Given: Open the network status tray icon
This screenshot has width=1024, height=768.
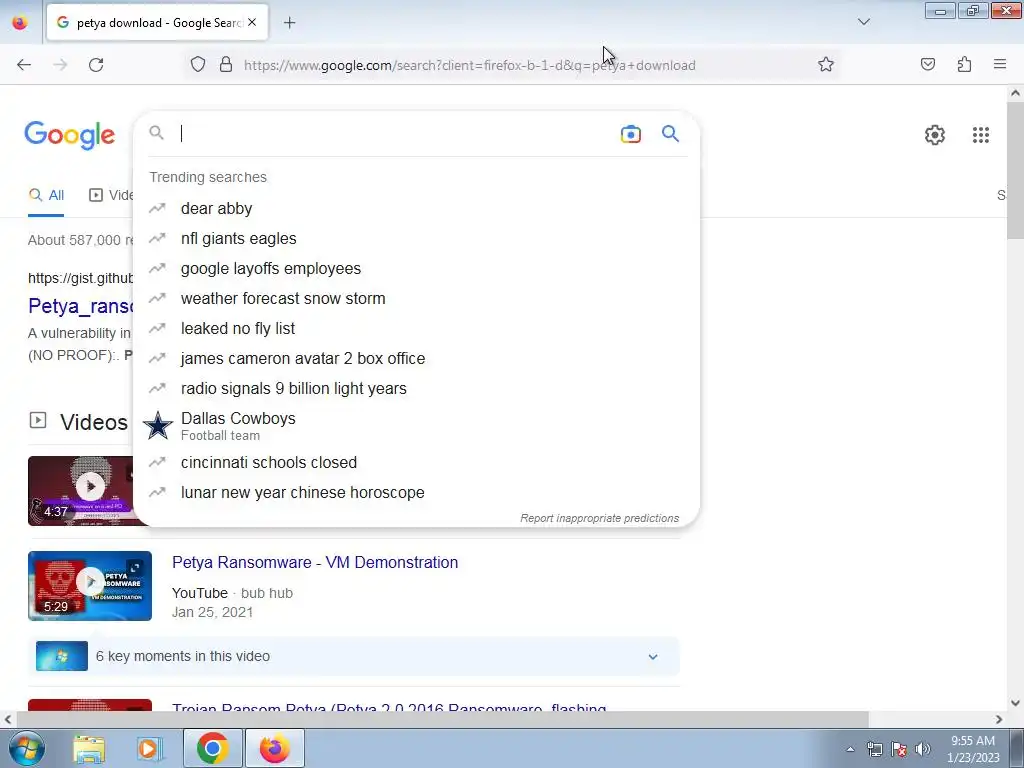Looking at the screenshot, I should click(874, 749).
